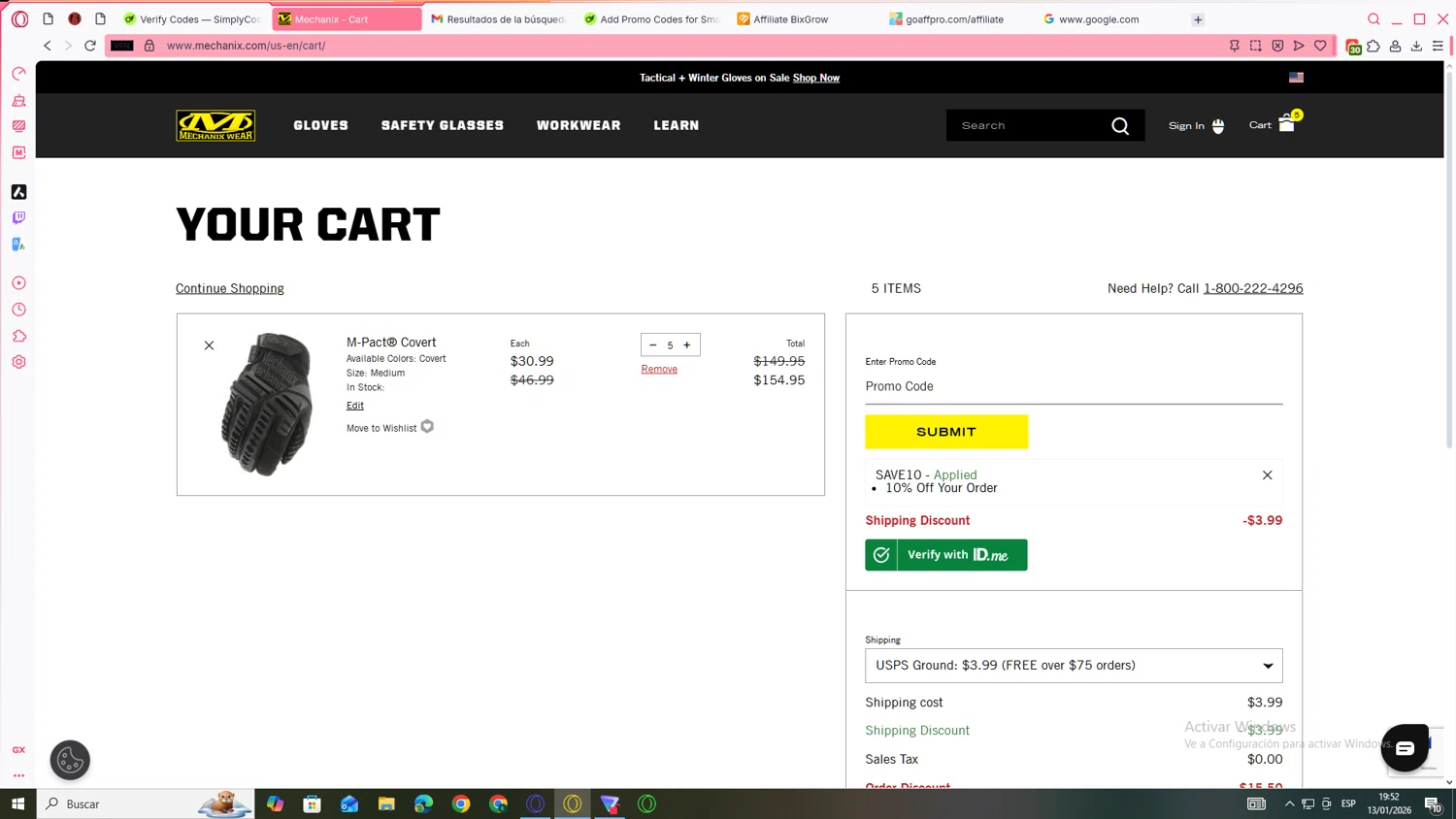Open the easy setup sliders icon
This screenshot has height=819, width=1456.
point(1438,46)
